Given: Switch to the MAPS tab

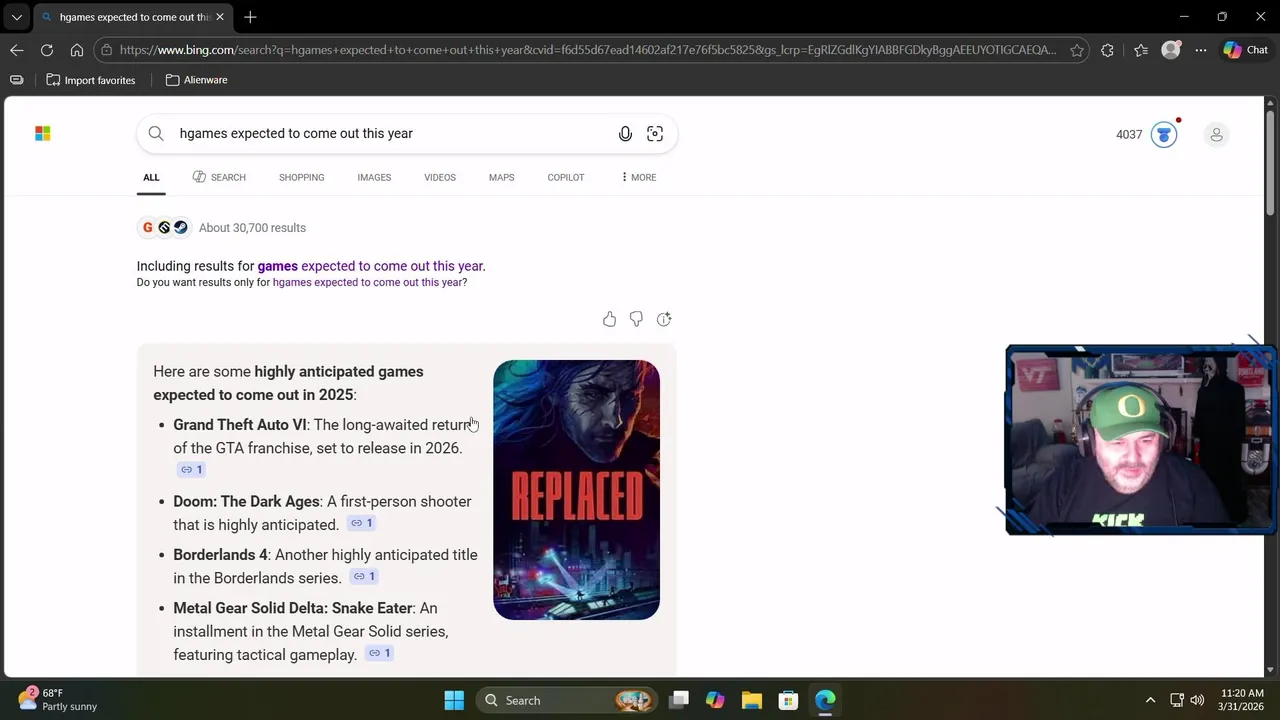Looking at the screenshot, I should tap(502, 177).
